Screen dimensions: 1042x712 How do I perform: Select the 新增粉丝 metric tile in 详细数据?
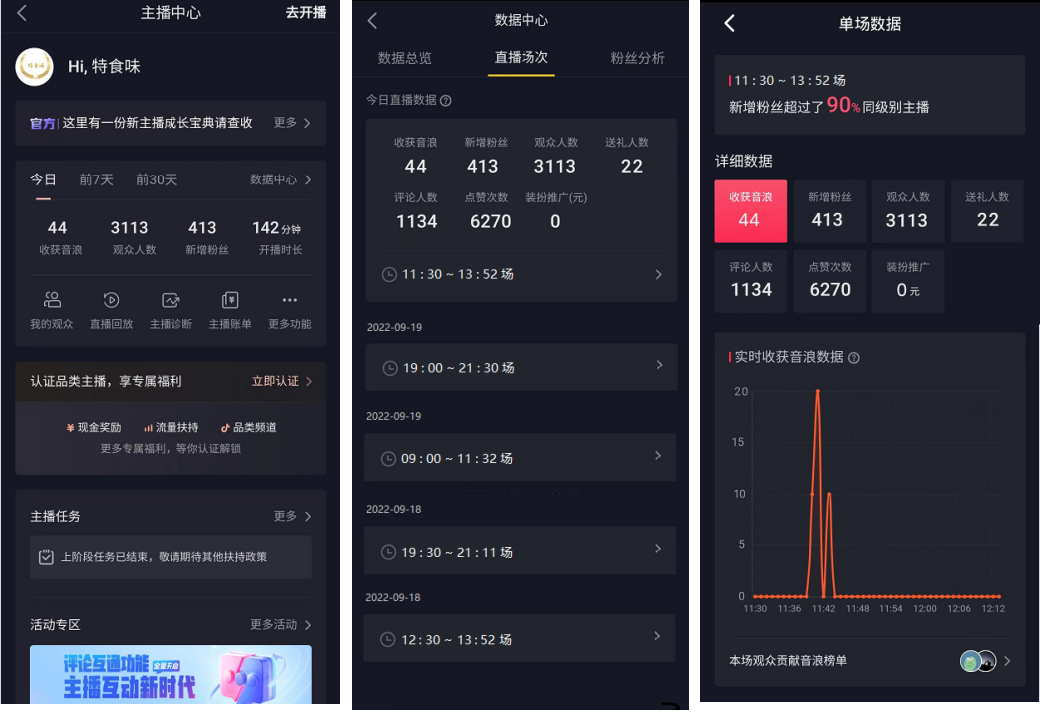point(829,211)
